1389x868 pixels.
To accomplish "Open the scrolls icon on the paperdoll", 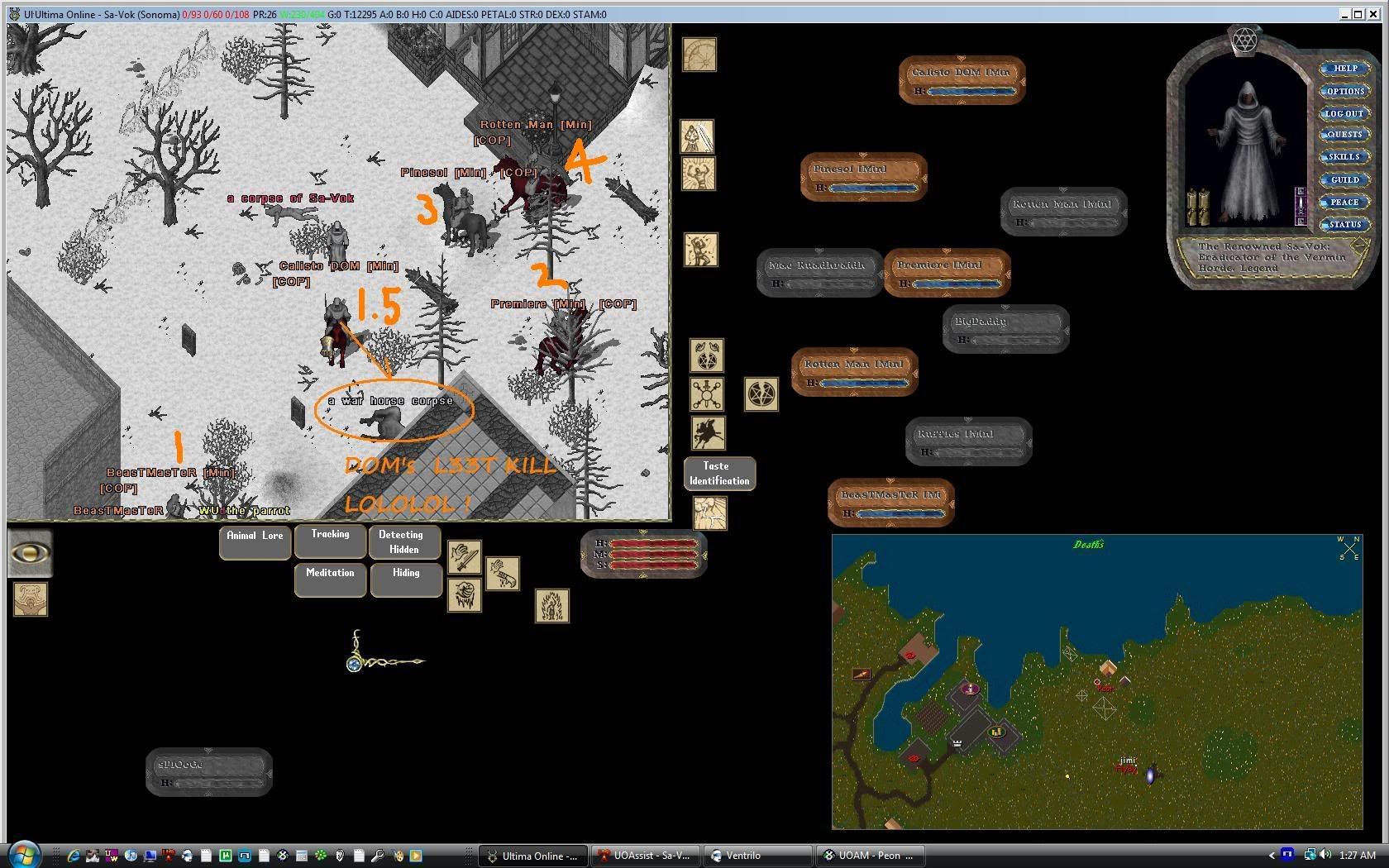I will [x=1198, y=207].
